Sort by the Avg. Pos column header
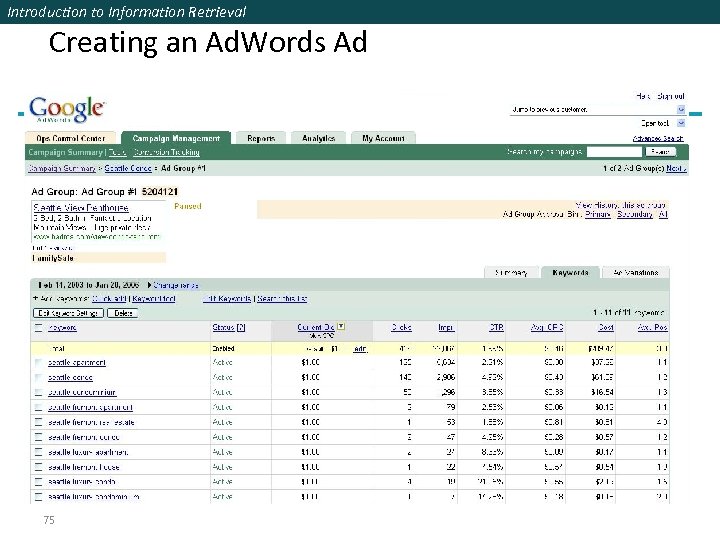The width and height of the screenshot is (720, 540). pyautogui.click(x=652, y=327)
